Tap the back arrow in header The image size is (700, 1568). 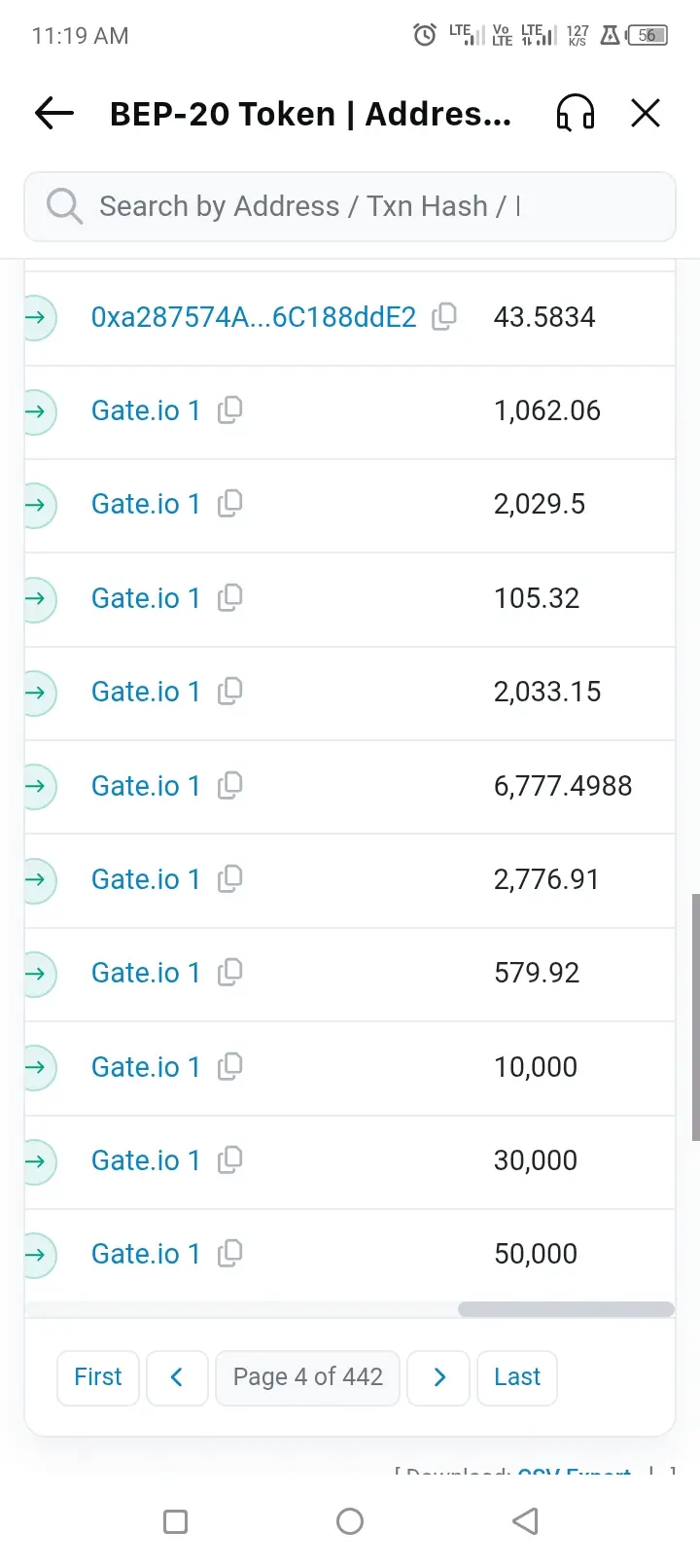(x=54, y=114)
